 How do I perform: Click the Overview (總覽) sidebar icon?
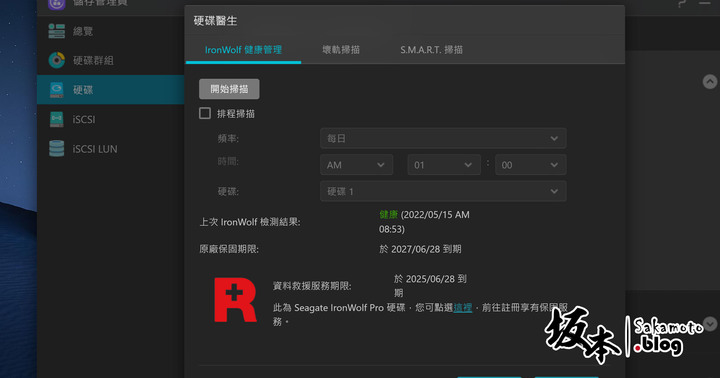coord(56,31)
